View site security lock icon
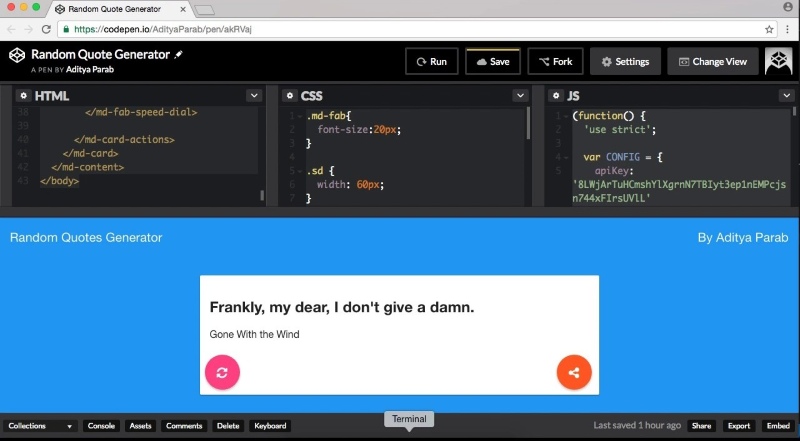800x441 pixels. pyautogui.click(x=66, y=29)
